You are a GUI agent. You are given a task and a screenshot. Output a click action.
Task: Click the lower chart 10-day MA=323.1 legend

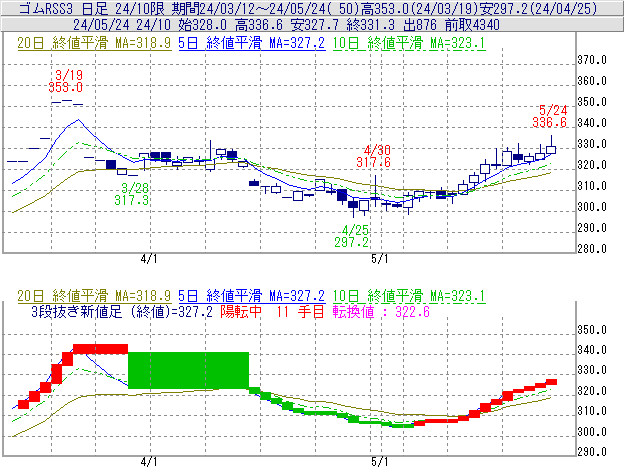409,296
